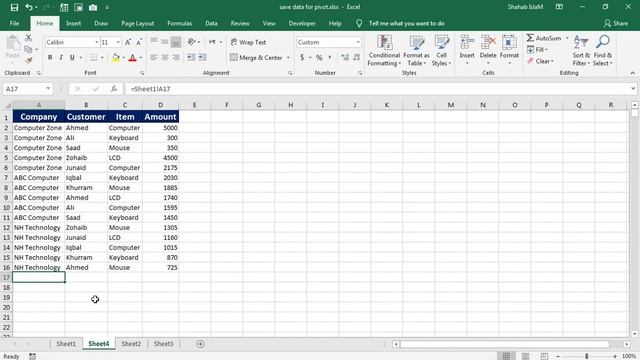
Task: Toggle Wrap Text
Action: pos(248,42)
